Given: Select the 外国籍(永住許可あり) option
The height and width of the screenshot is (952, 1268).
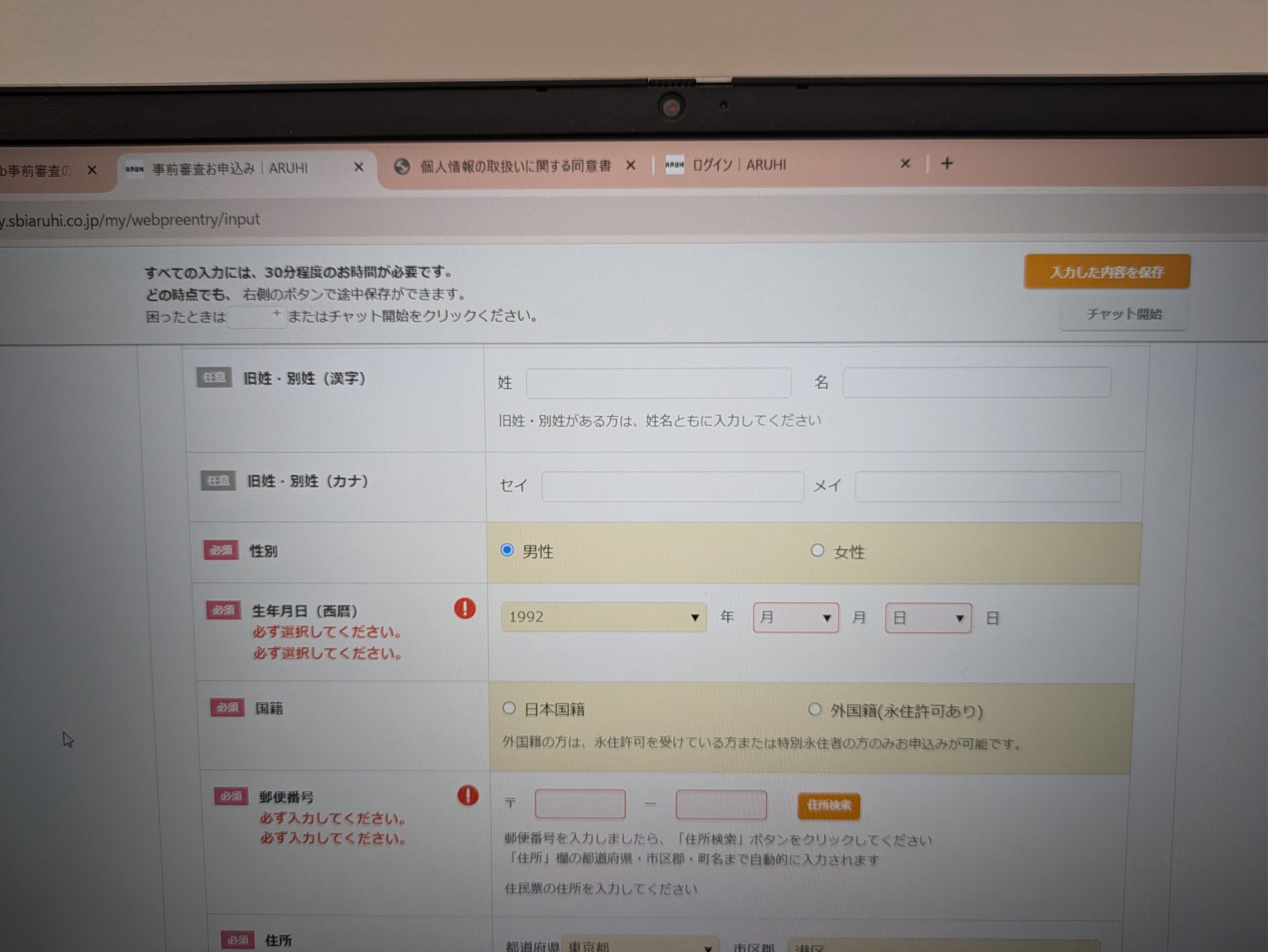Looking at the screenshot, I should click(815, 709).
